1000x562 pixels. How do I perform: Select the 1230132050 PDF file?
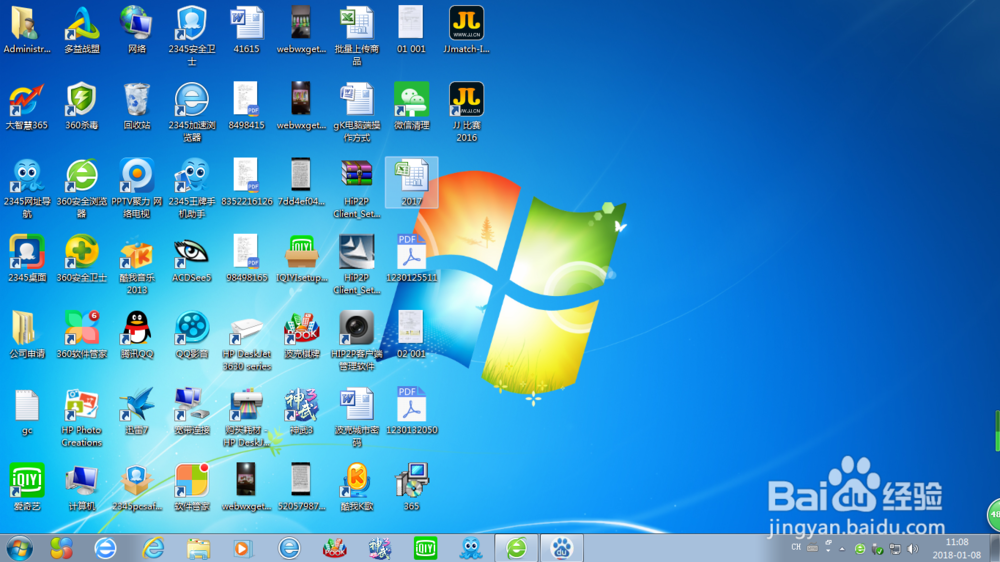pos(411,411)
